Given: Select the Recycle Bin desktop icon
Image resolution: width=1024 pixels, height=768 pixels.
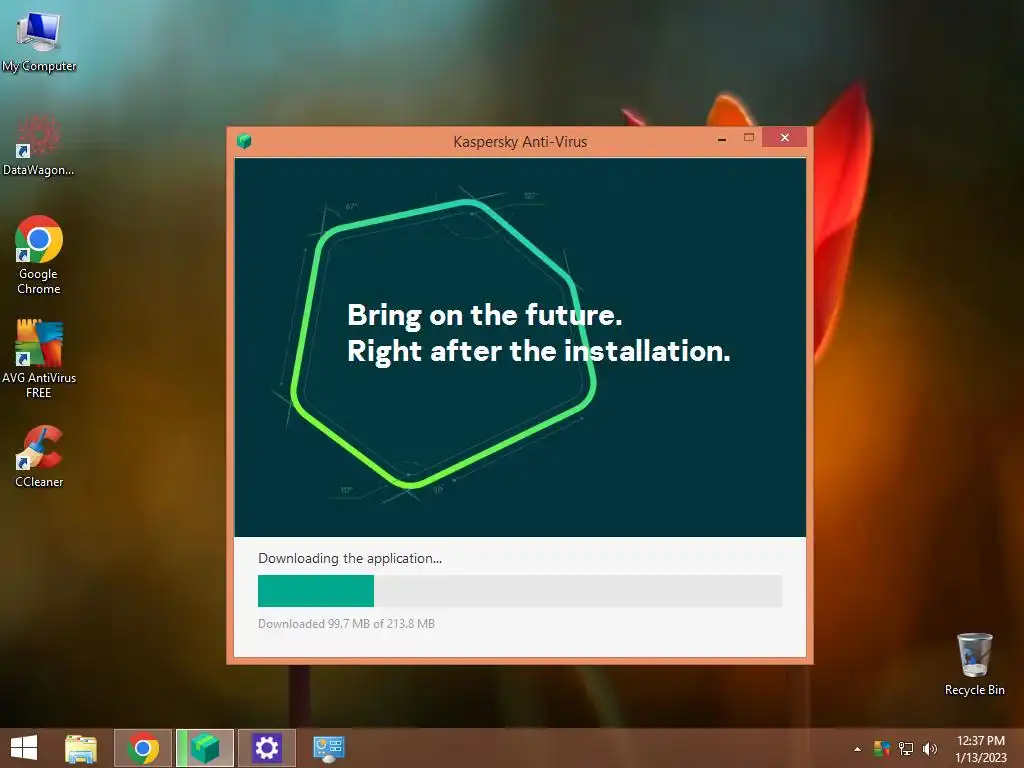Looking at the screenshot, I should click(x=974, y=664).
